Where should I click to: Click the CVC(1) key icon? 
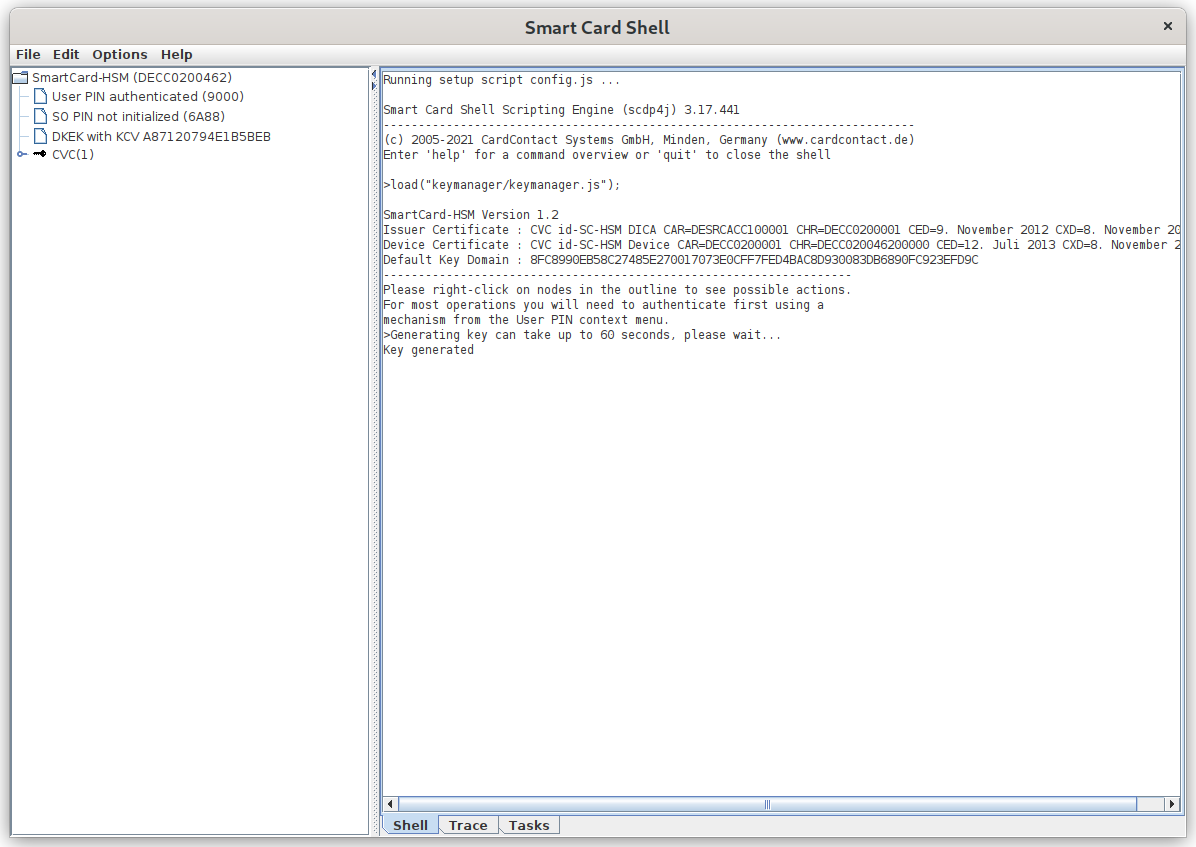pos(40,155)
